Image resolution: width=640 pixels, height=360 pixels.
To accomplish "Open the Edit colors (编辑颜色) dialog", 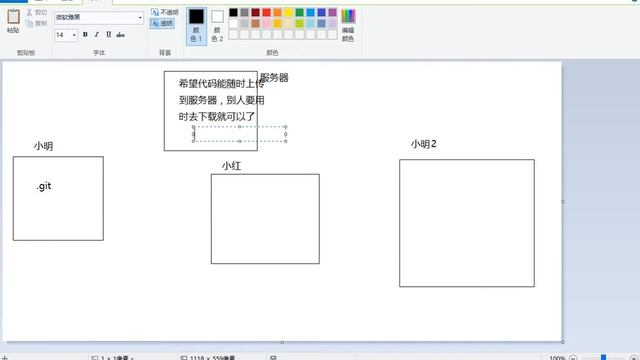I will pyautogui.click(x=348, y=26).
